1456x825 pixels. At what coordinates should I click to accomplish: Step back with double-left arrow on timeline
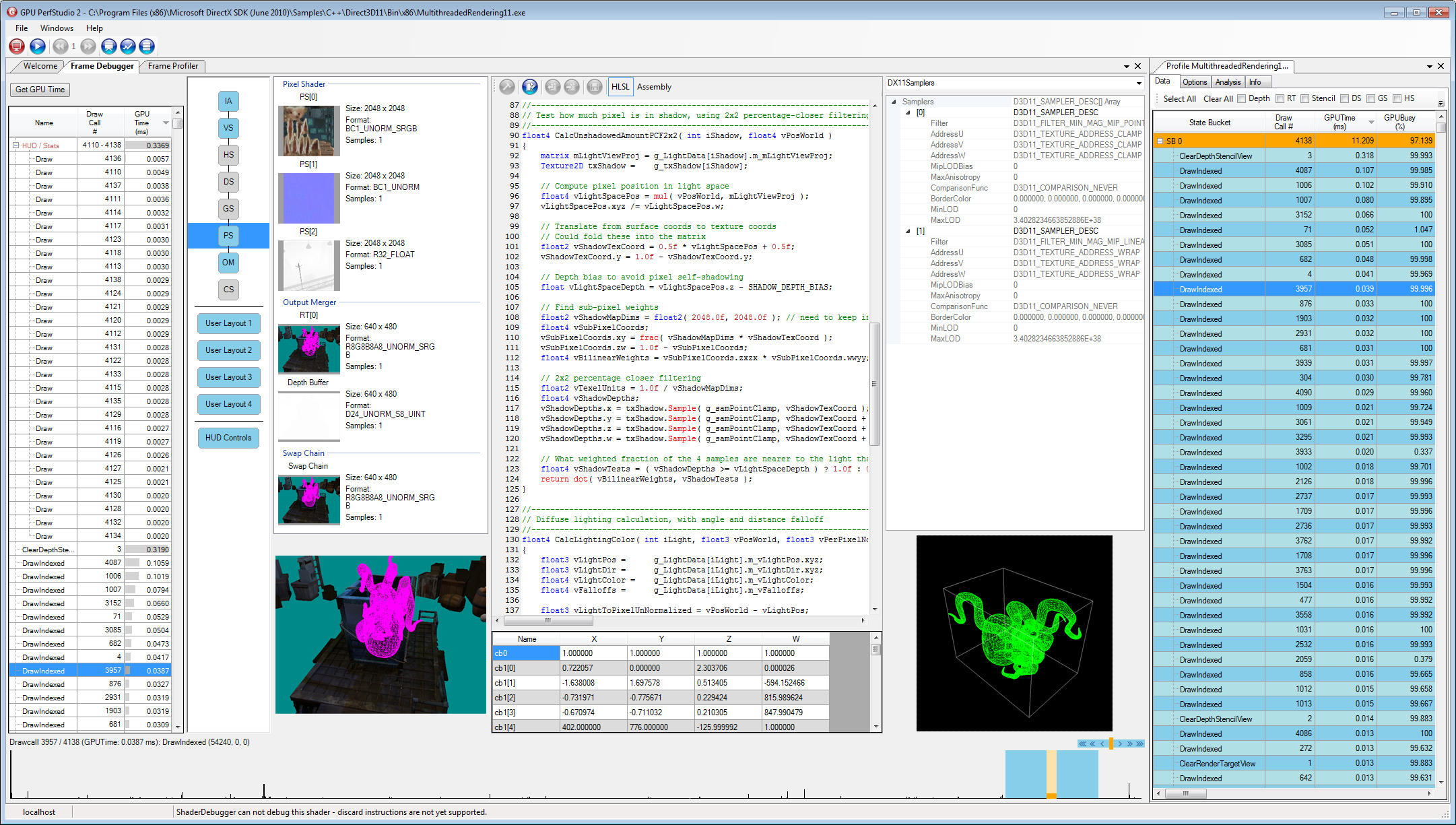click(x=1092, y=744)
